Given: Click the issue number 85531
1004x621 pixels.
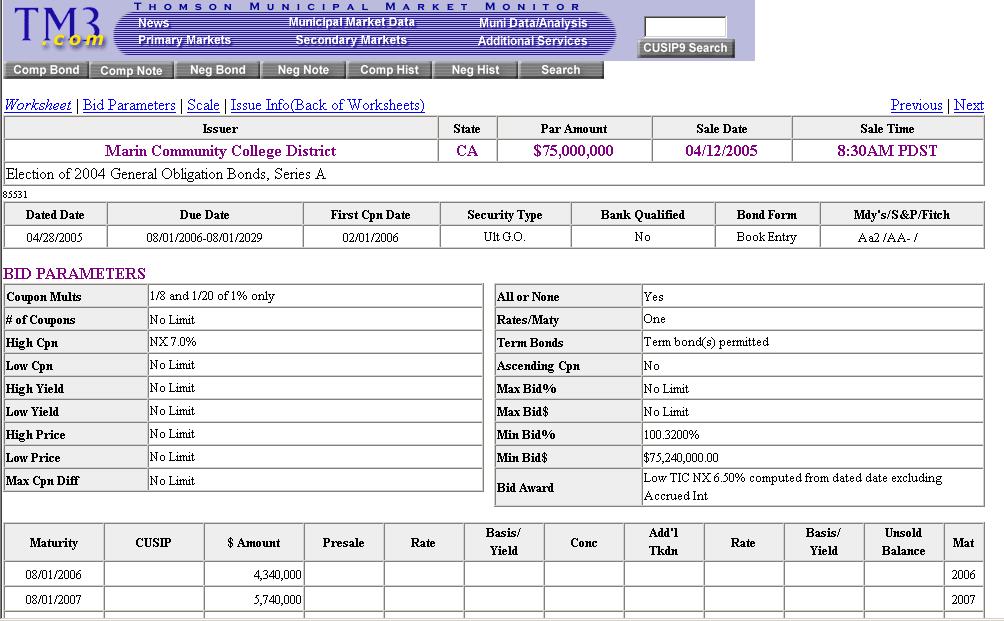Looking at the screenshot, I should (x=15, y=195).
